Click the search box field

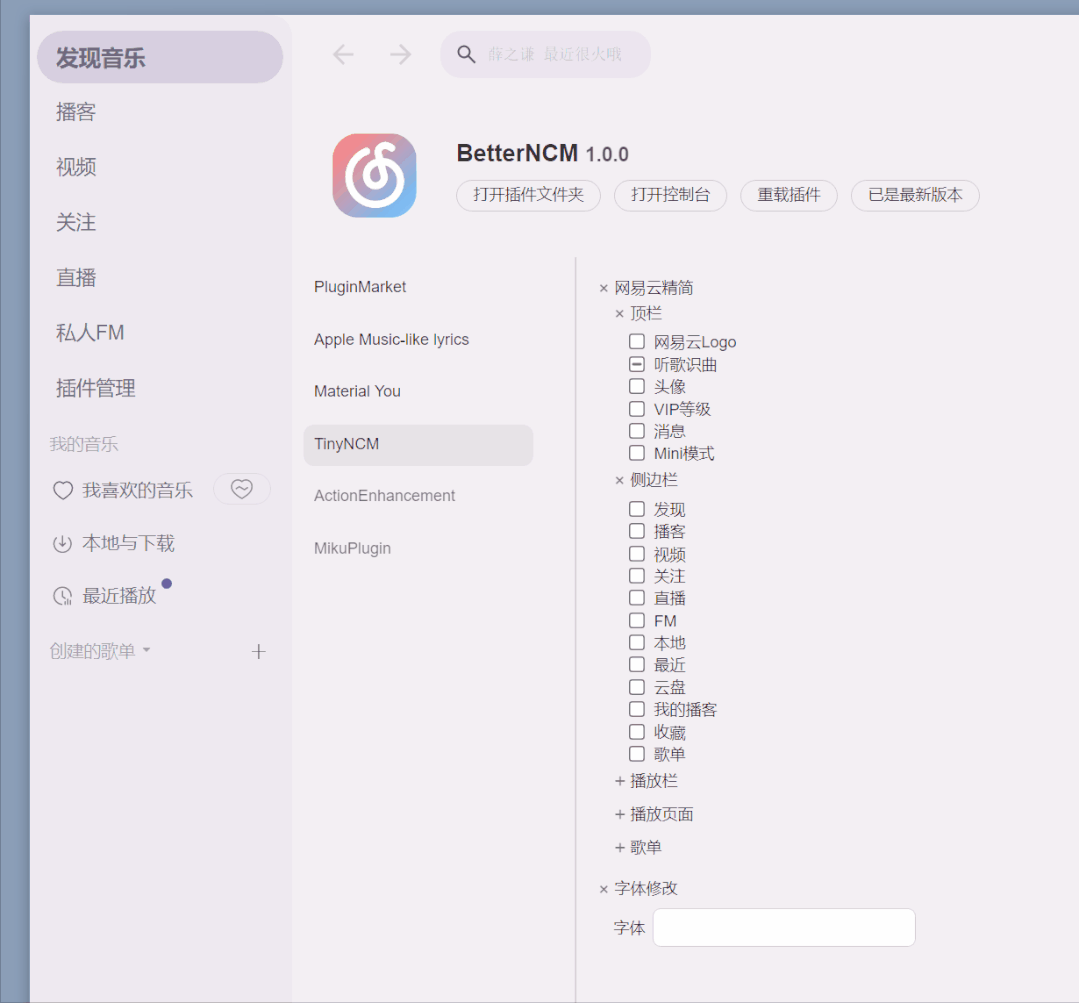click(545, 54)
